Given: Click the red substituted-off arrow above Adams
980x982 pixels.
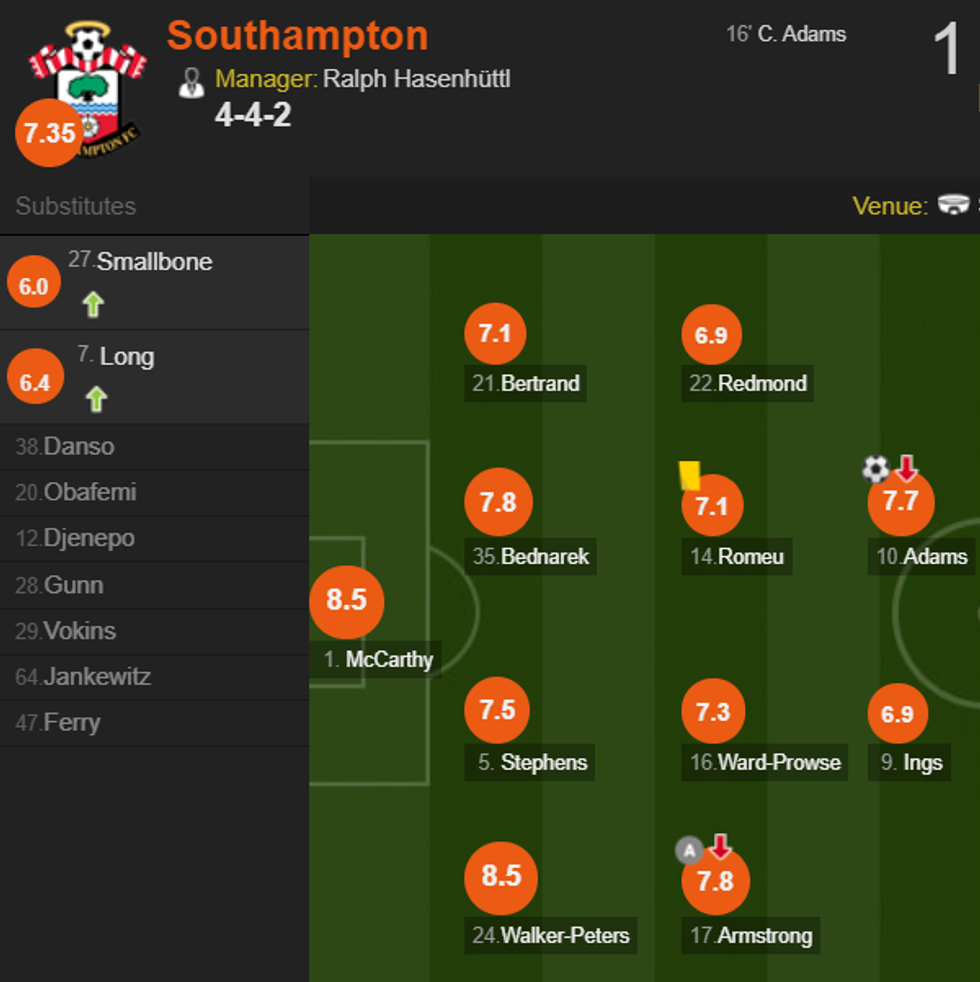Looking at the screenshot, I should (x=906, y=466).
